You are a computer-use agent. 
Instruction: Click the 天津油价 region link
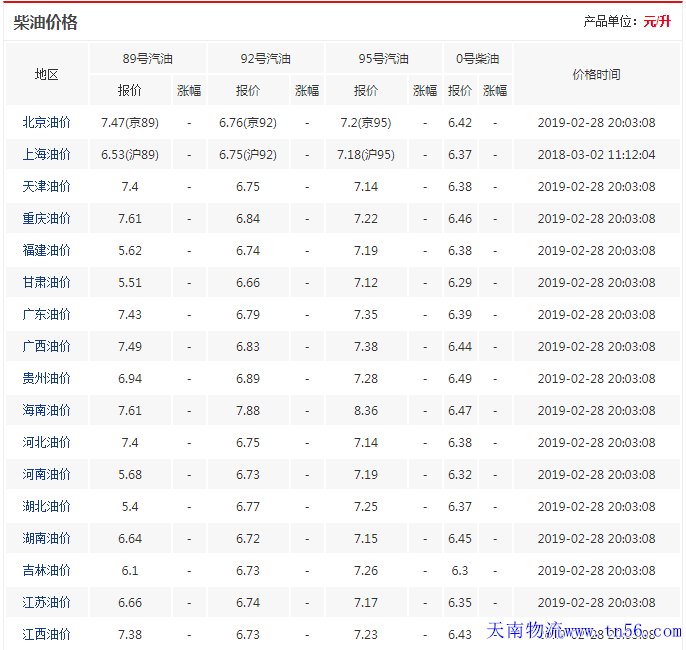(46, 186)
